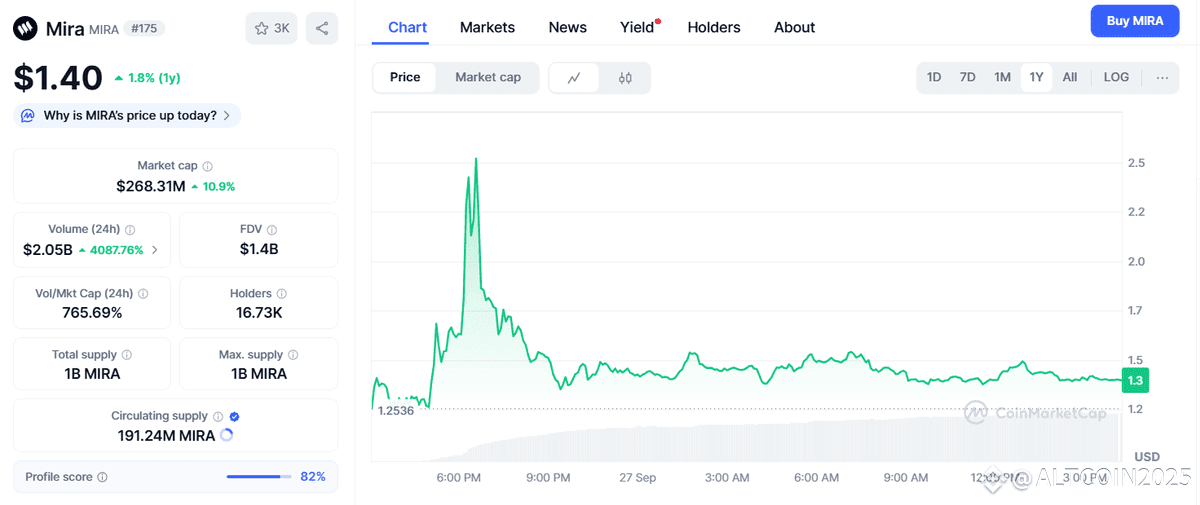
Task: Toggle chart to Price view
Action: point(405,78)
